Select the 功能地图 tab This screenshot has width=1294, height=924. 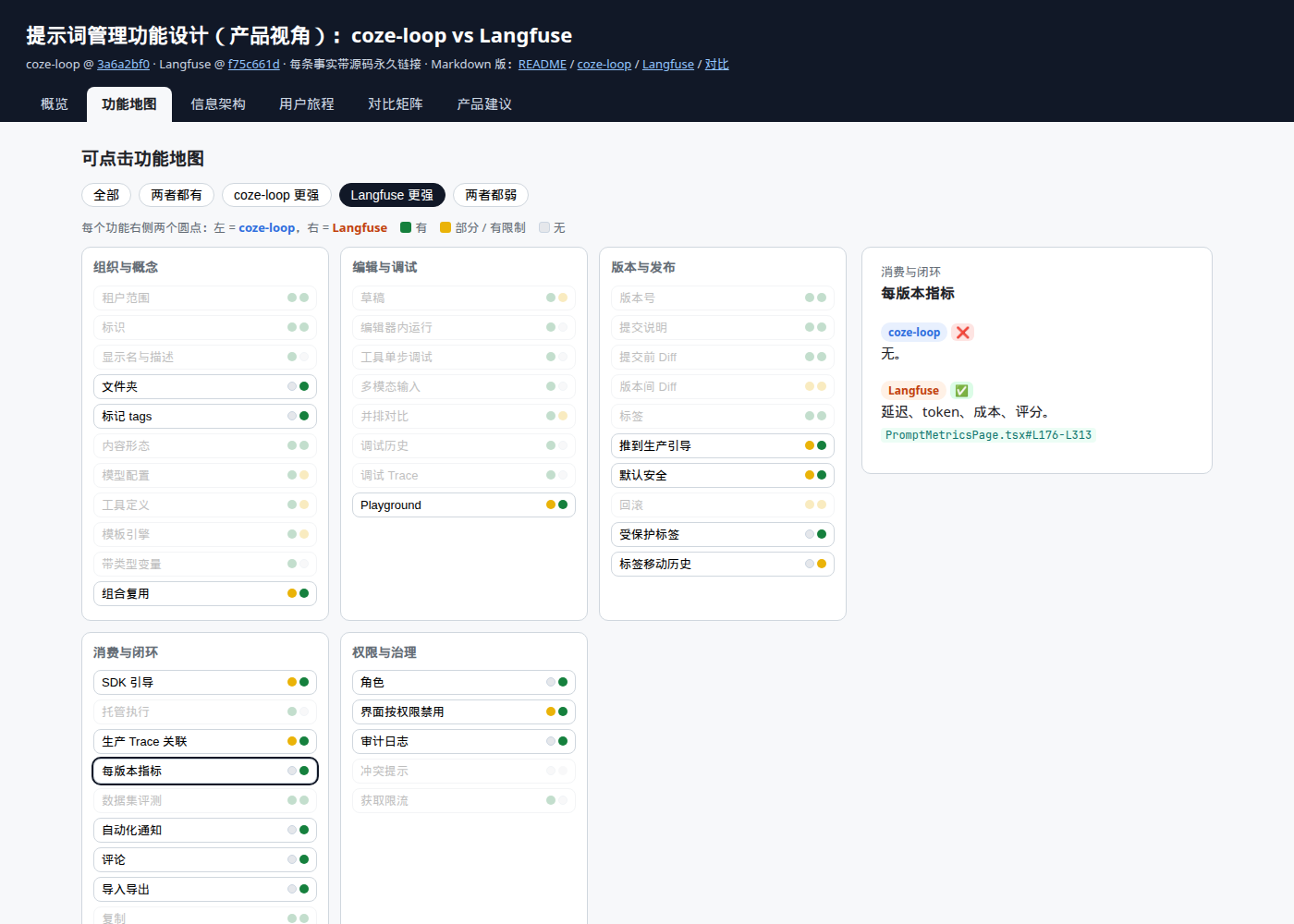[129, 104]
